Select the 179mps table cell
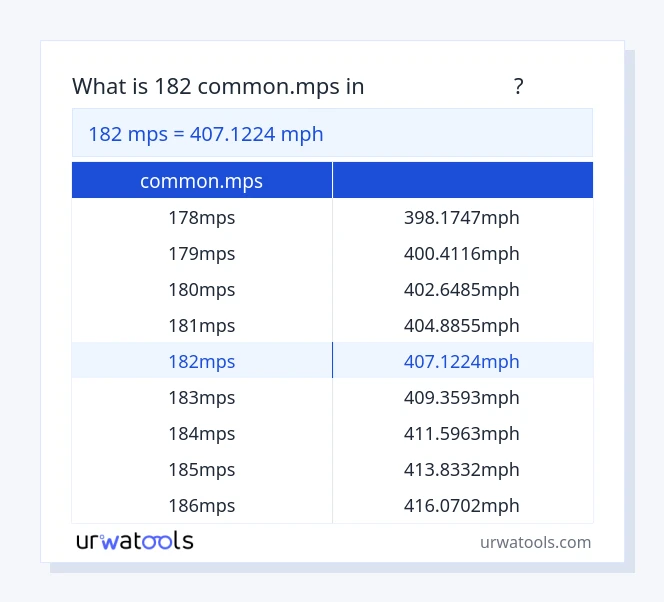 click(201, 254)
